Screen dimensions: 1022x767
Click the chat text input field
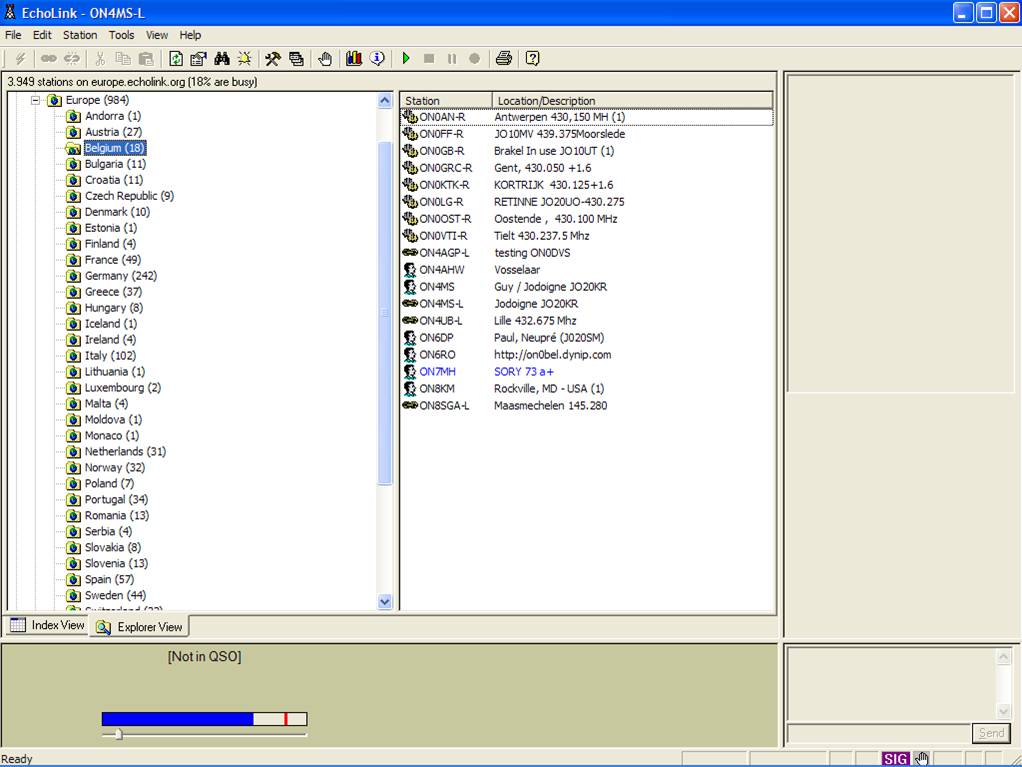[x=878, y=732]
